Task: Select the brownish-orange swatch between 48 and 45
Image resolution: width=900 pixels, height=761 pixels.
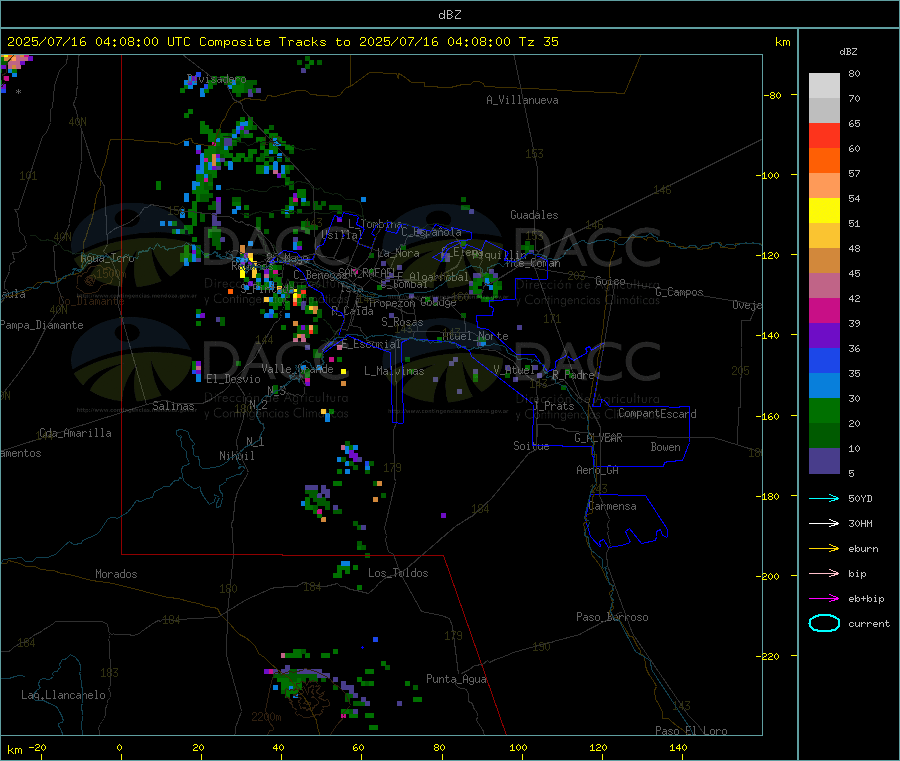Action: click(x=824, y=261)
